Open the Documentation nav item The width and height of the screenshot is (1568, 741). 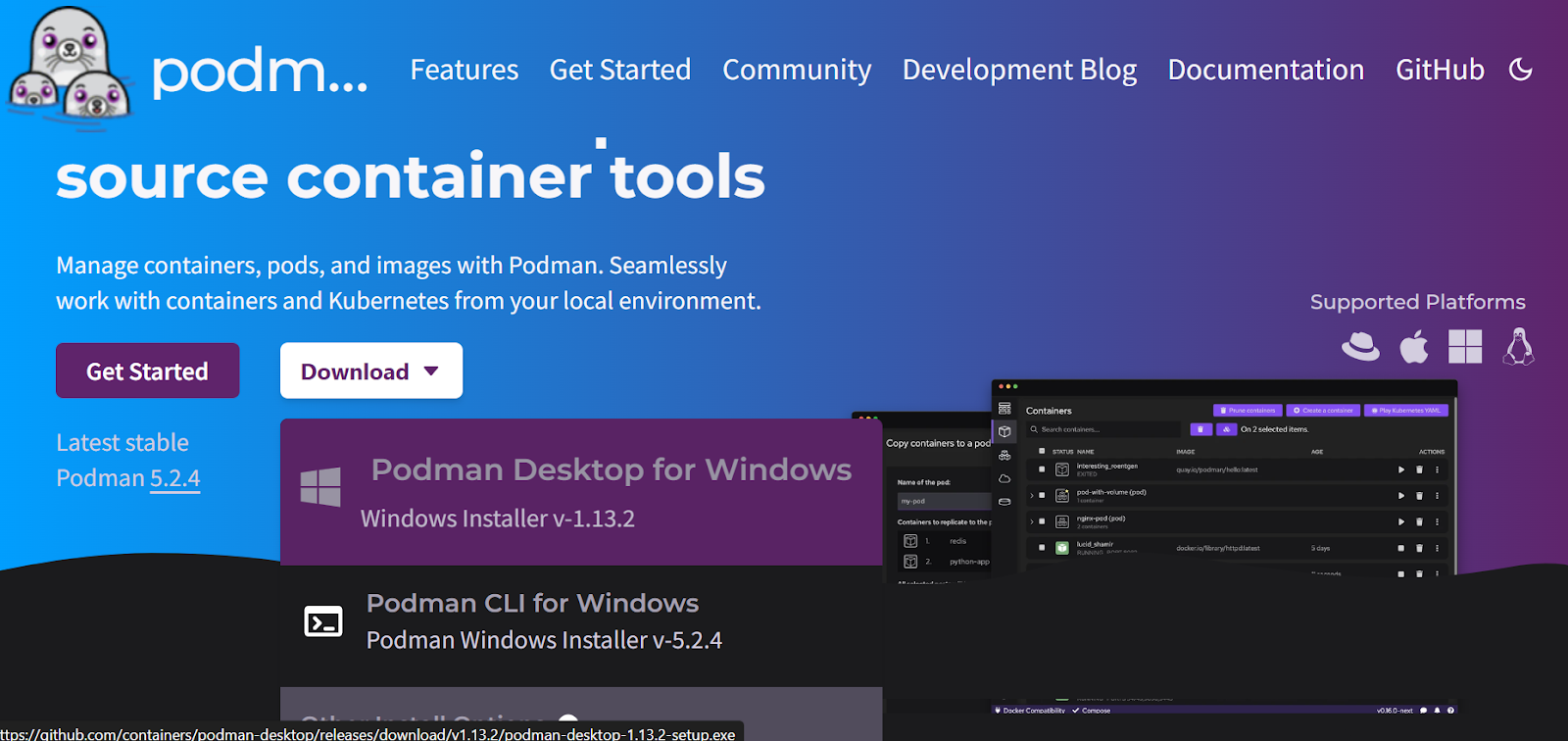click(x=1266, y=70)
